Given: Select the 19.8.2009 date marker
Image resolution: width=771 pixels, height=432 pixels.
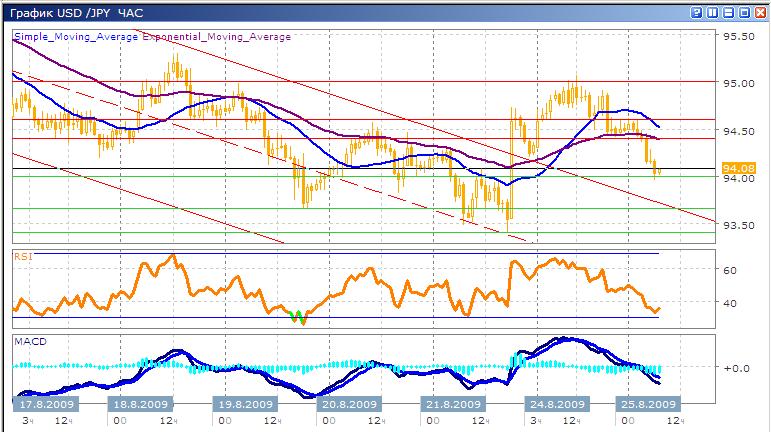Looking at the screenshot, I should 245,404.
